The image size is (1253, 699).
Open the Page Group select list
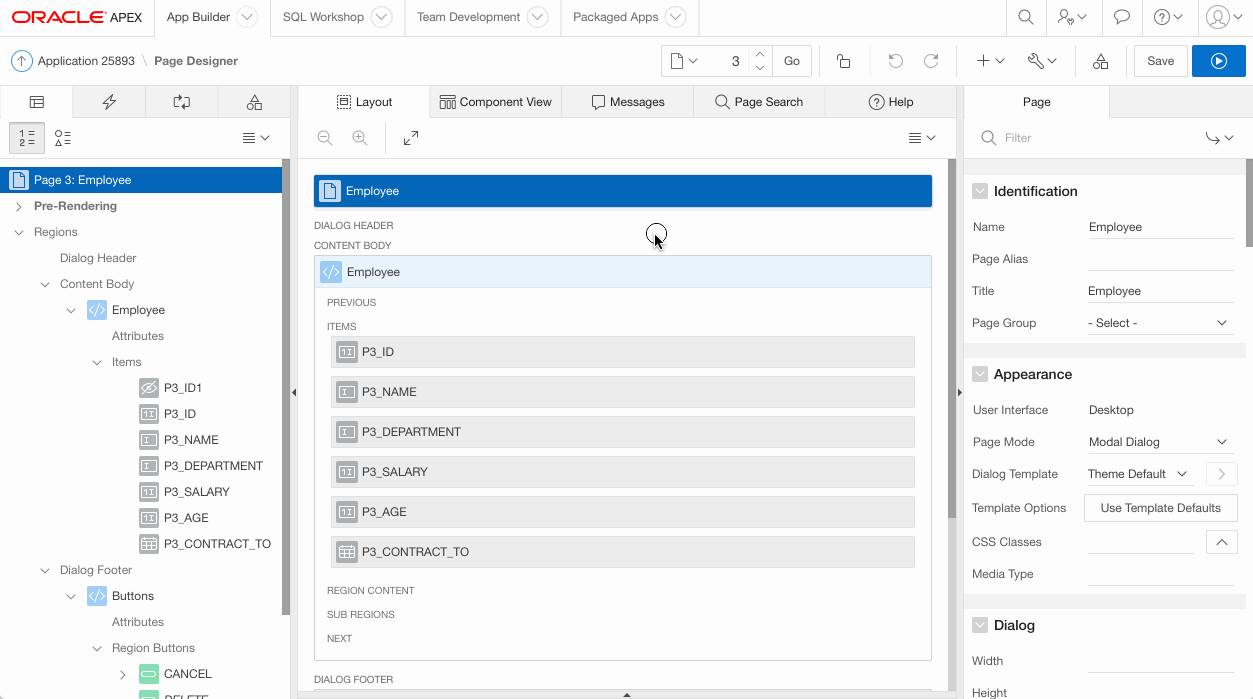point(1159,323)
